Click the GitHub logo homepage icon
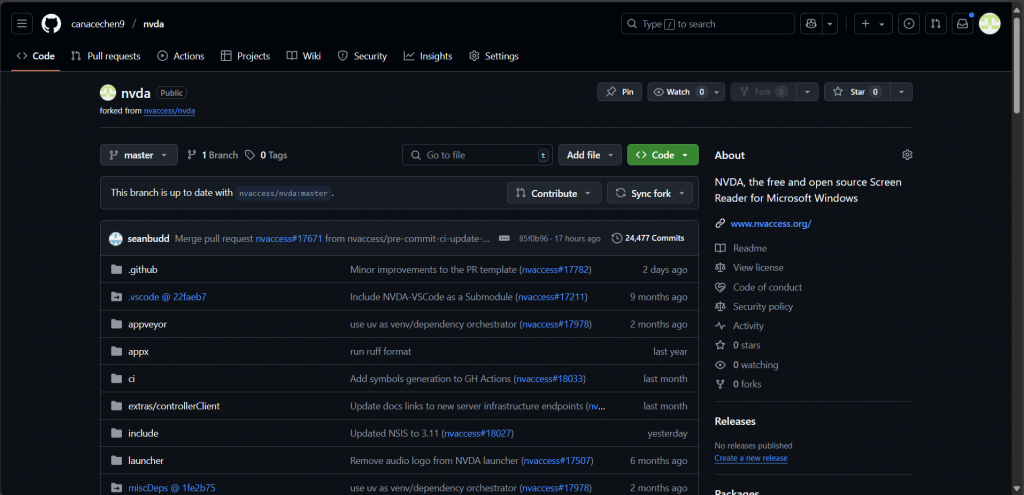The image size is (1024, 495). pyautogui.click(x=51, y=24)
